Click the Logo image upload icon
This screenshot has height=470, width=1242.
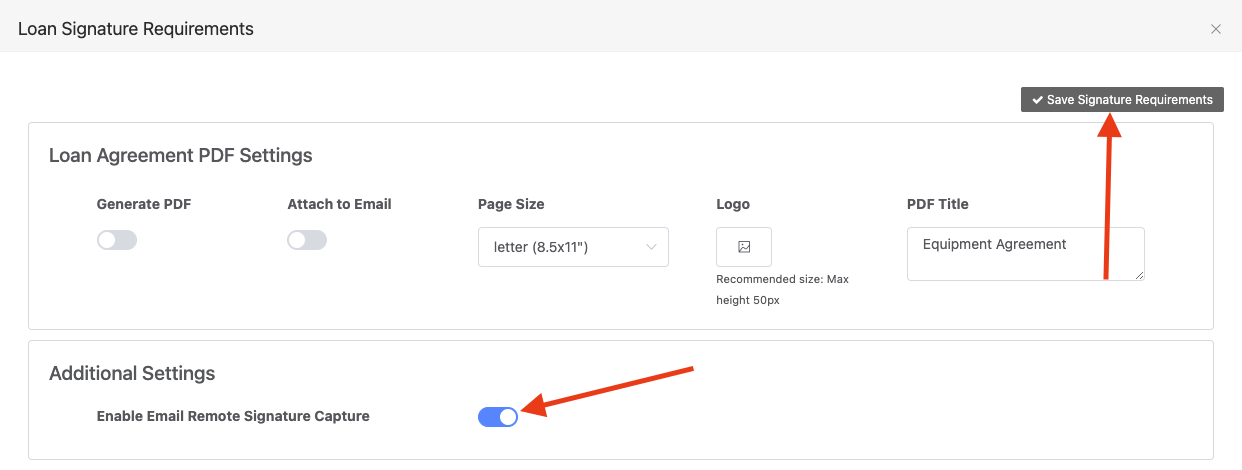(x=744, y=247)
